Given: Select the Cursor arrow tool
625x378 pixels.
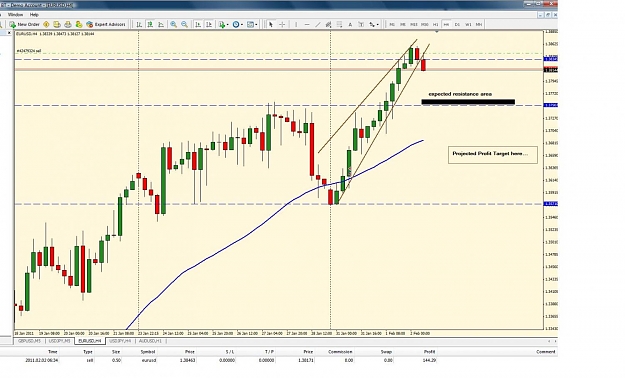Looking at the screenshot, I should click(271, 24).
